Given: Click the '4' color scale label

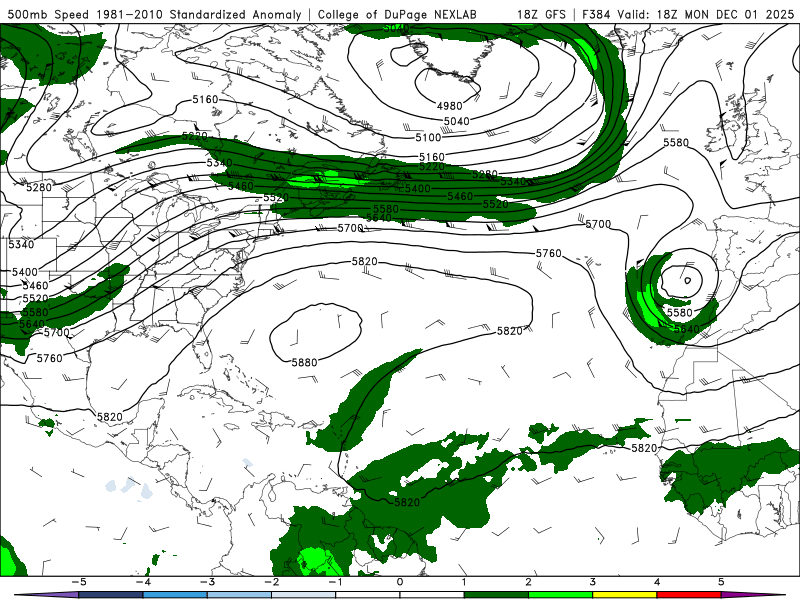Looking at the screenshot, I should point(657,582).
